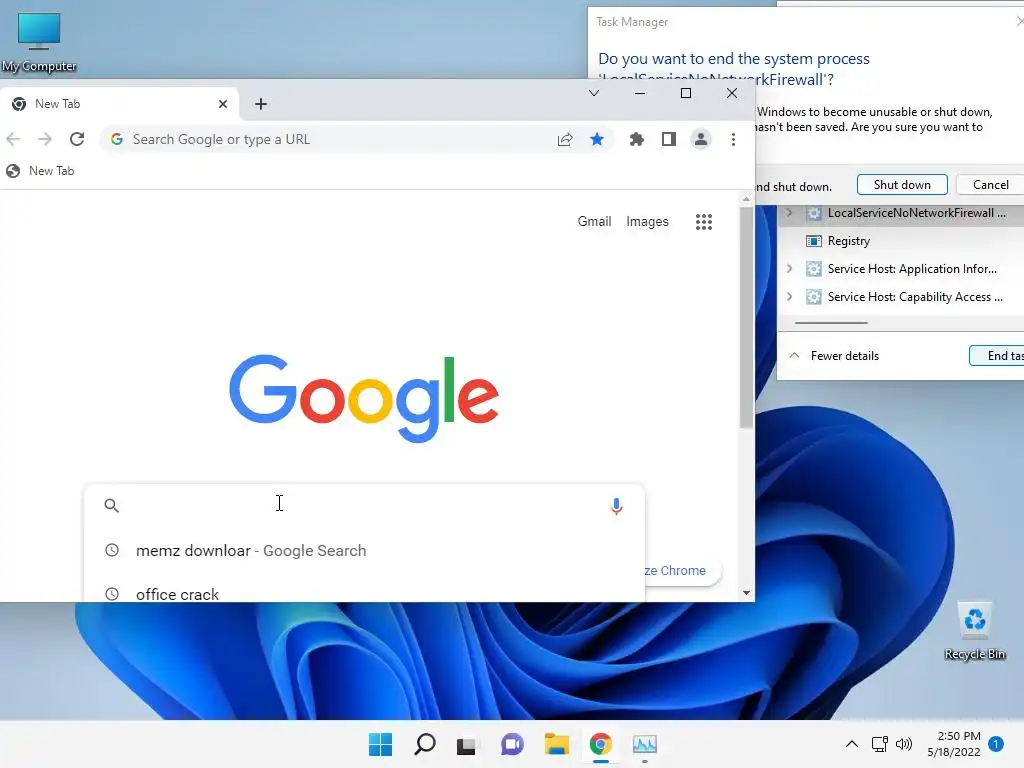This screenshot has height=768, width=1024.
Task: Click inside the Google search box
Action: pos(364,505)
